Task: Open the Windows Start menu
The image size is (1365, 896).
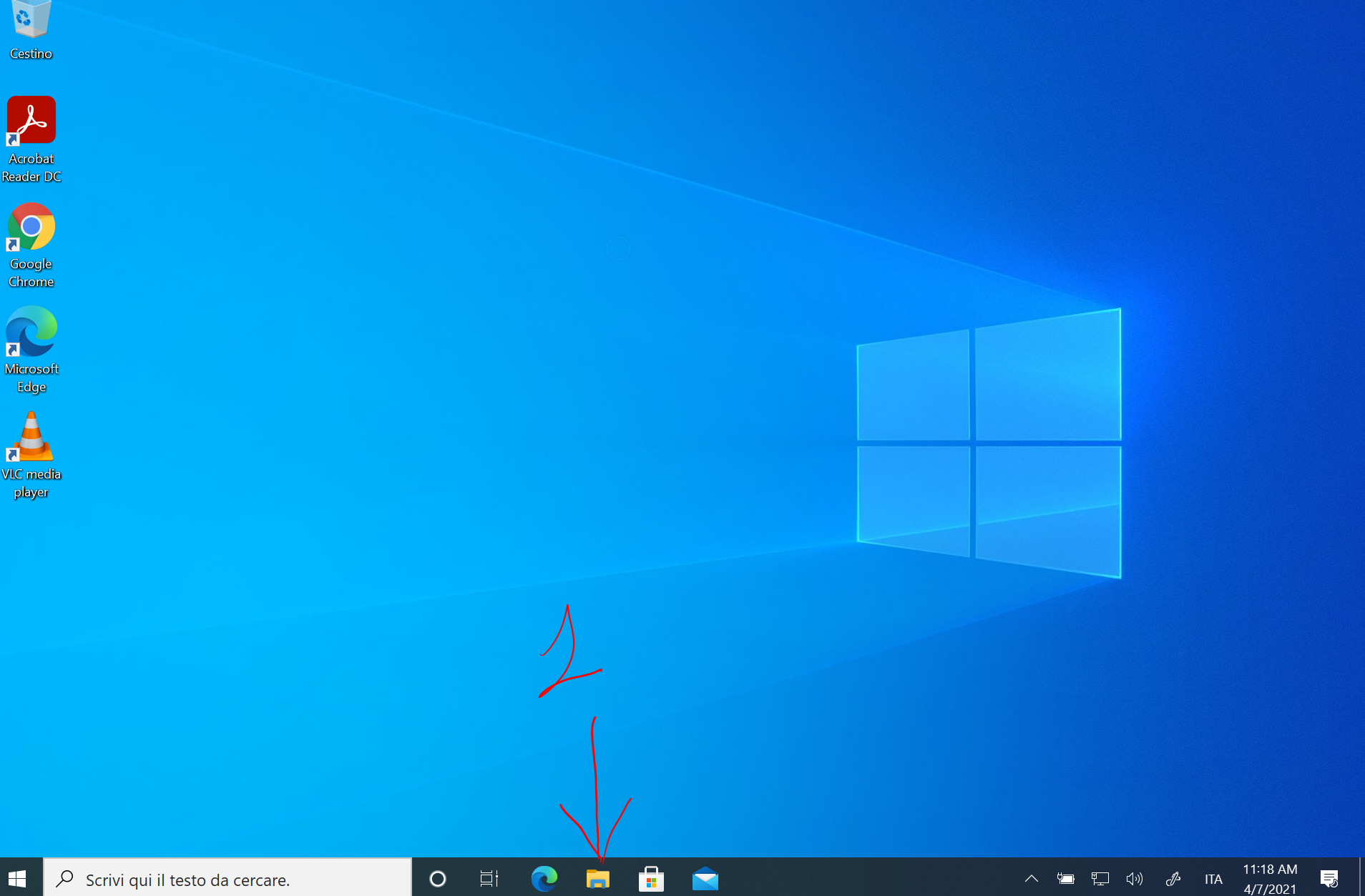Action: pos(17,878)
